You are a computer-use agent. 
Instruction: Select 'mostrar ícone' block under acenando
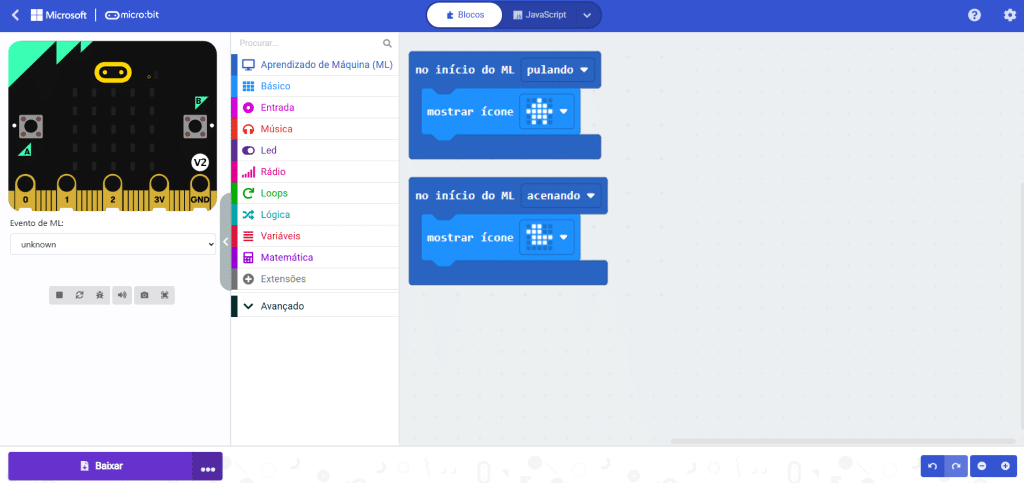point(470,238)
